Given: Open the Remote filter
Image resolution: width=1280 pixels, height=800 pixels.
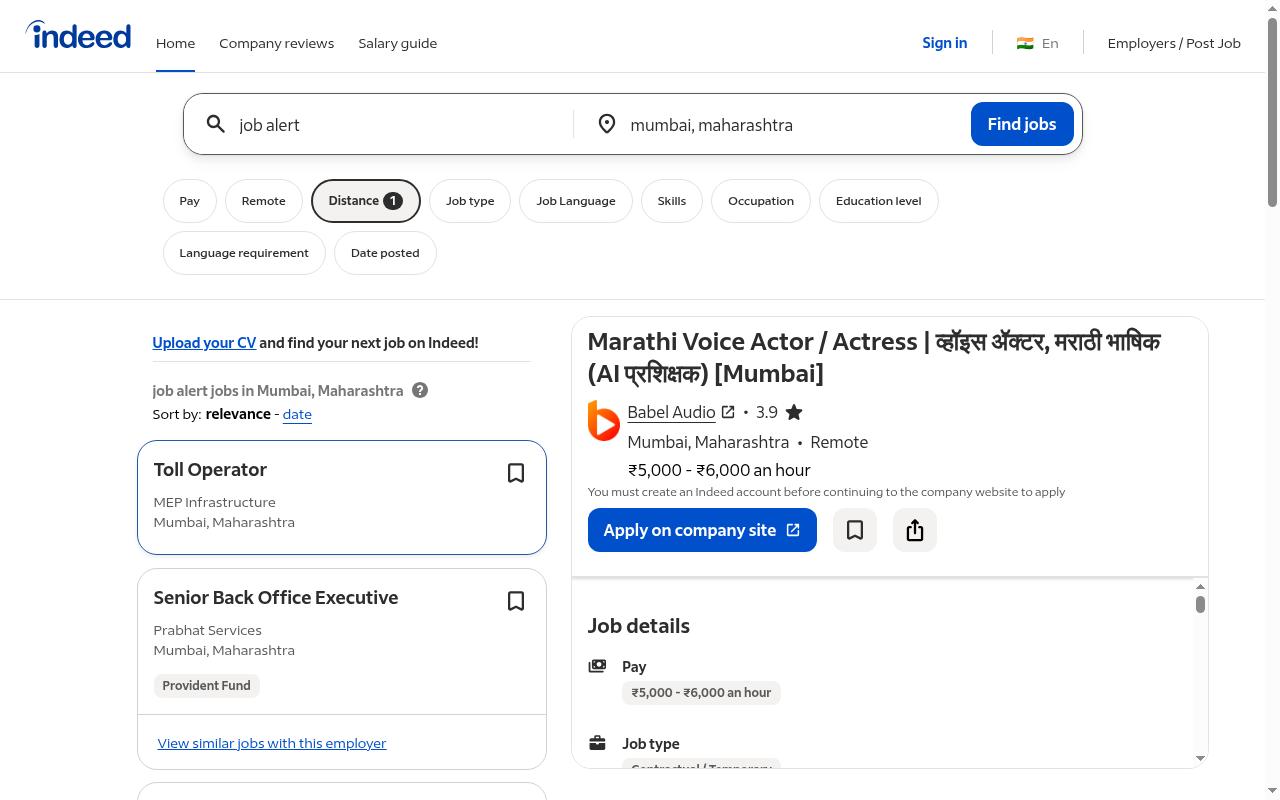Looking at the screenshot, I should click(264, 201).
